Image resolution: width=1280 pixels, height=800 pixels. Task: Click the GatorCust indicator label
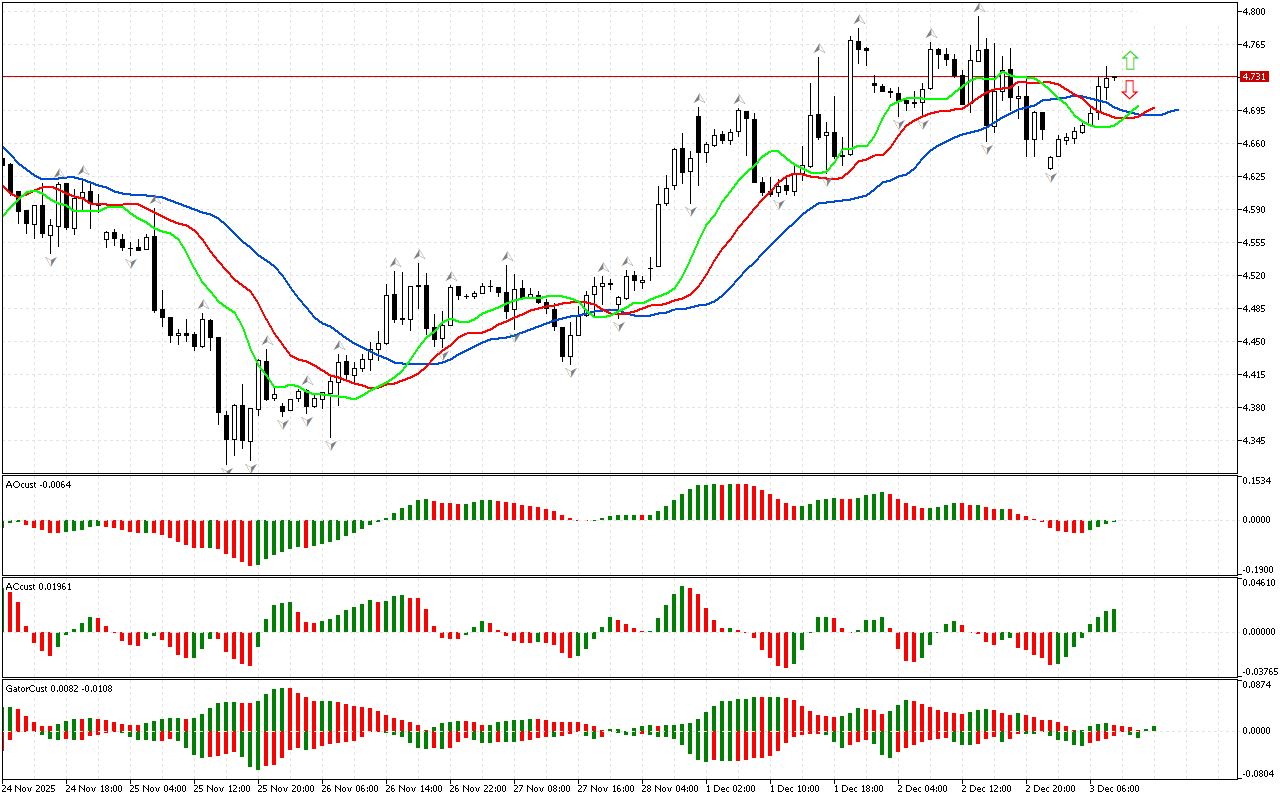[x=58, y=688]
